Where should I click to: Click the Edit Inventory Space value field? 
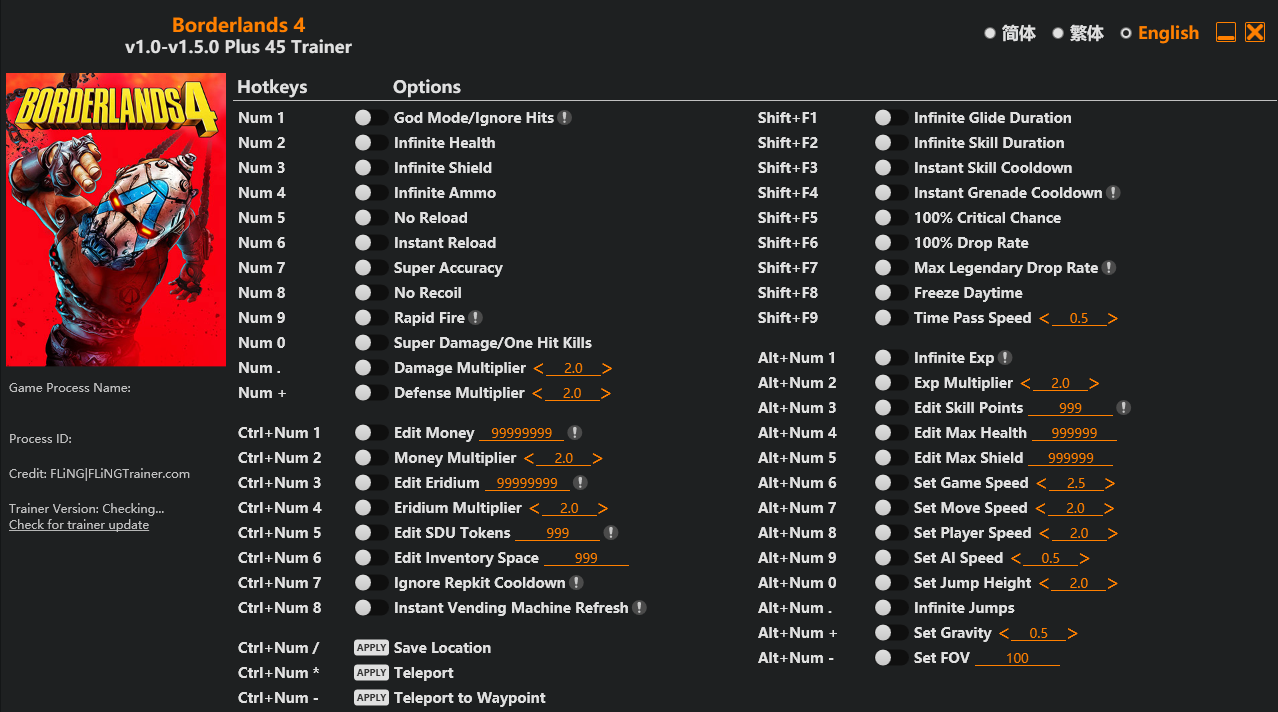pyautogui.click(x=586, y=558)
